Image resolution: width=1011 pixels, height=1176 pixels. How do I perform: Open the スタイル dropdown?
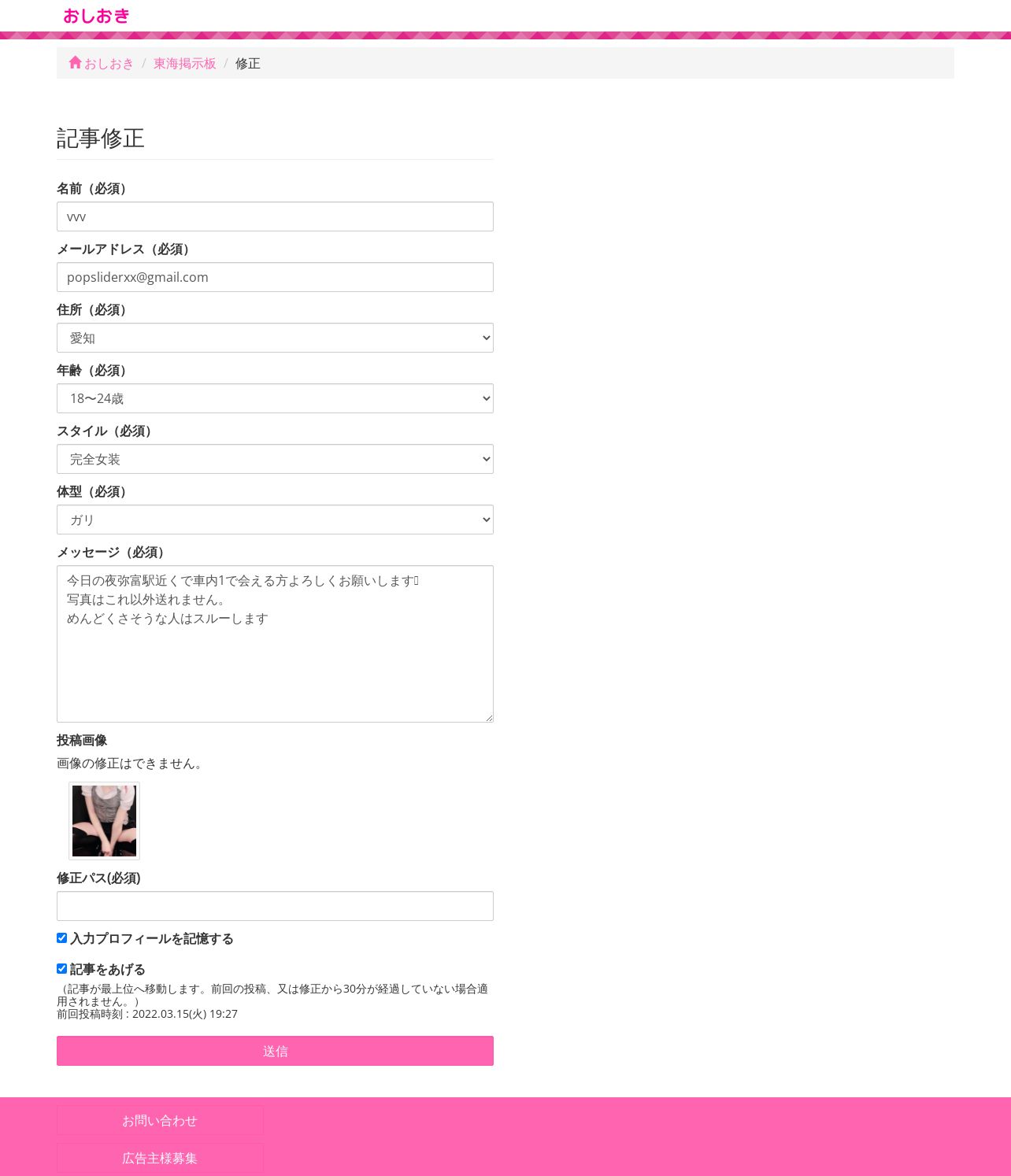pyautogui.click(x=275, y=459)
